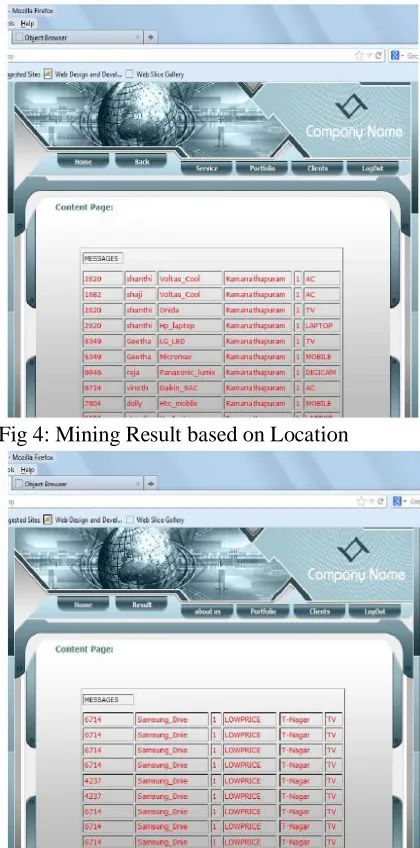Click LogOut on top page

click(373, 168)
